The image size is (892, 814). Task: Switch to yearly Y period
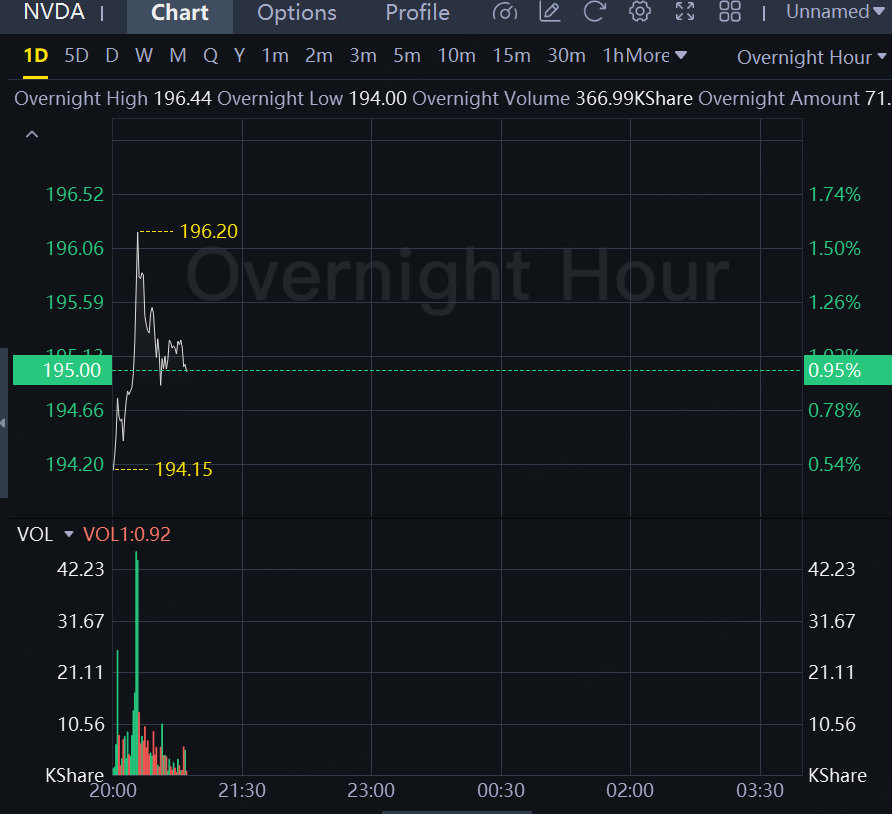[239, 56]
